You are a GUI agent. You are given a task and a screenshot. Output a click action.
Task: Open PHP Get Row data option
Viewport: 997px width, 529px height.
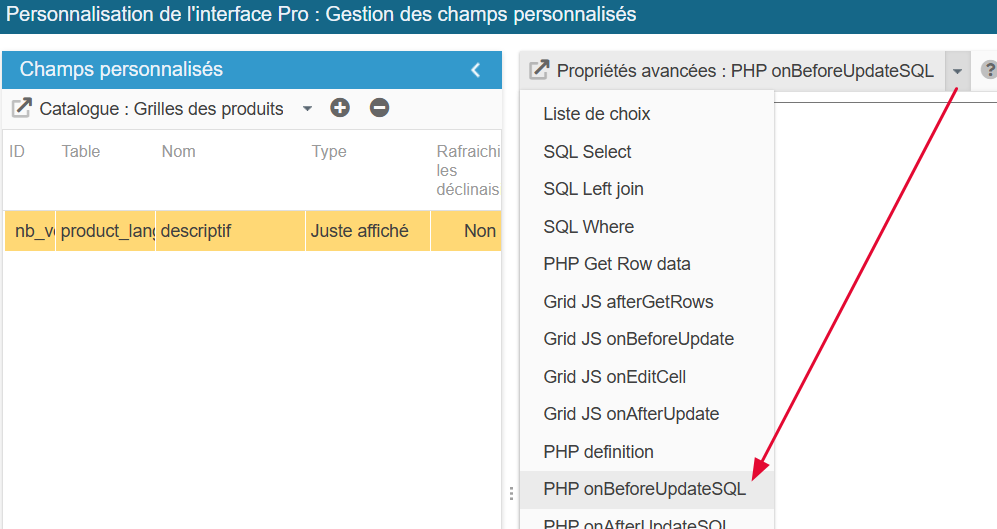(617, 264)
